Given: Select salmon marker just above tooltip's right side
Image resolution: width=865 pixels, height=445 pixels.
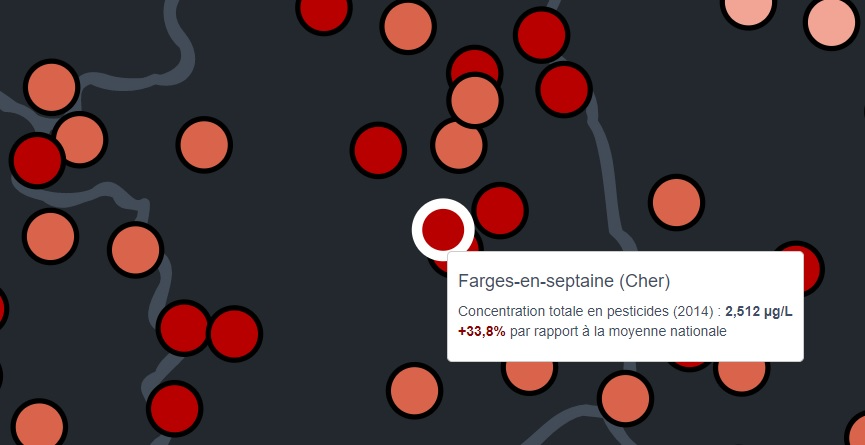Looking at the screenshot, I should 677,202.
